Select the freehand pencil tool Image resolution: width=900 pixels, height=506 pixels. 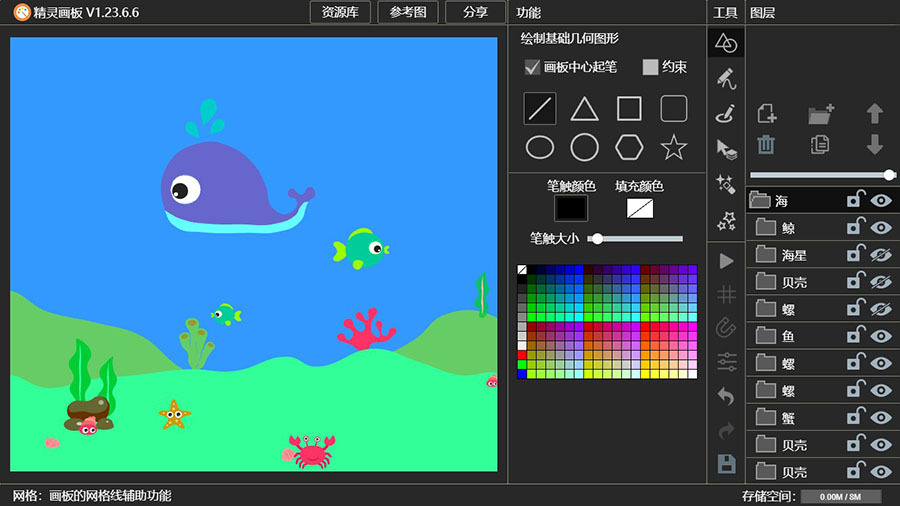726,78
